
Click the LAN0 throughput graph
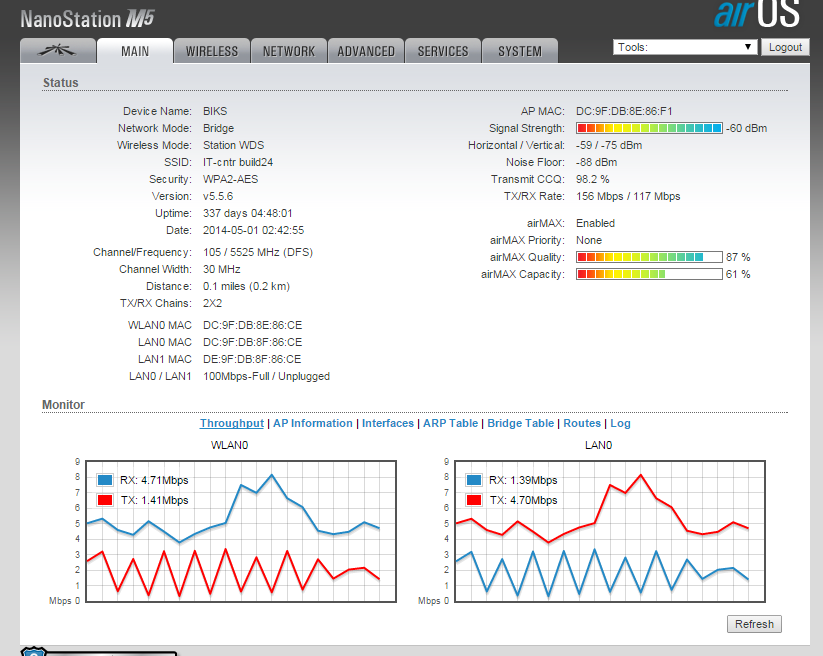(x=610, y=531)
